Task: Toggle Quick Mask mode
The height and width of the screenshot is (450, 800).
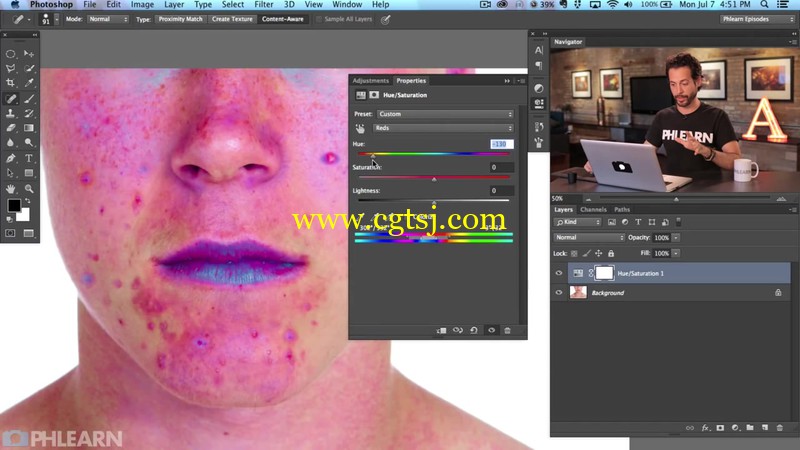Action: pyautogui.click(x=10, y=233)
